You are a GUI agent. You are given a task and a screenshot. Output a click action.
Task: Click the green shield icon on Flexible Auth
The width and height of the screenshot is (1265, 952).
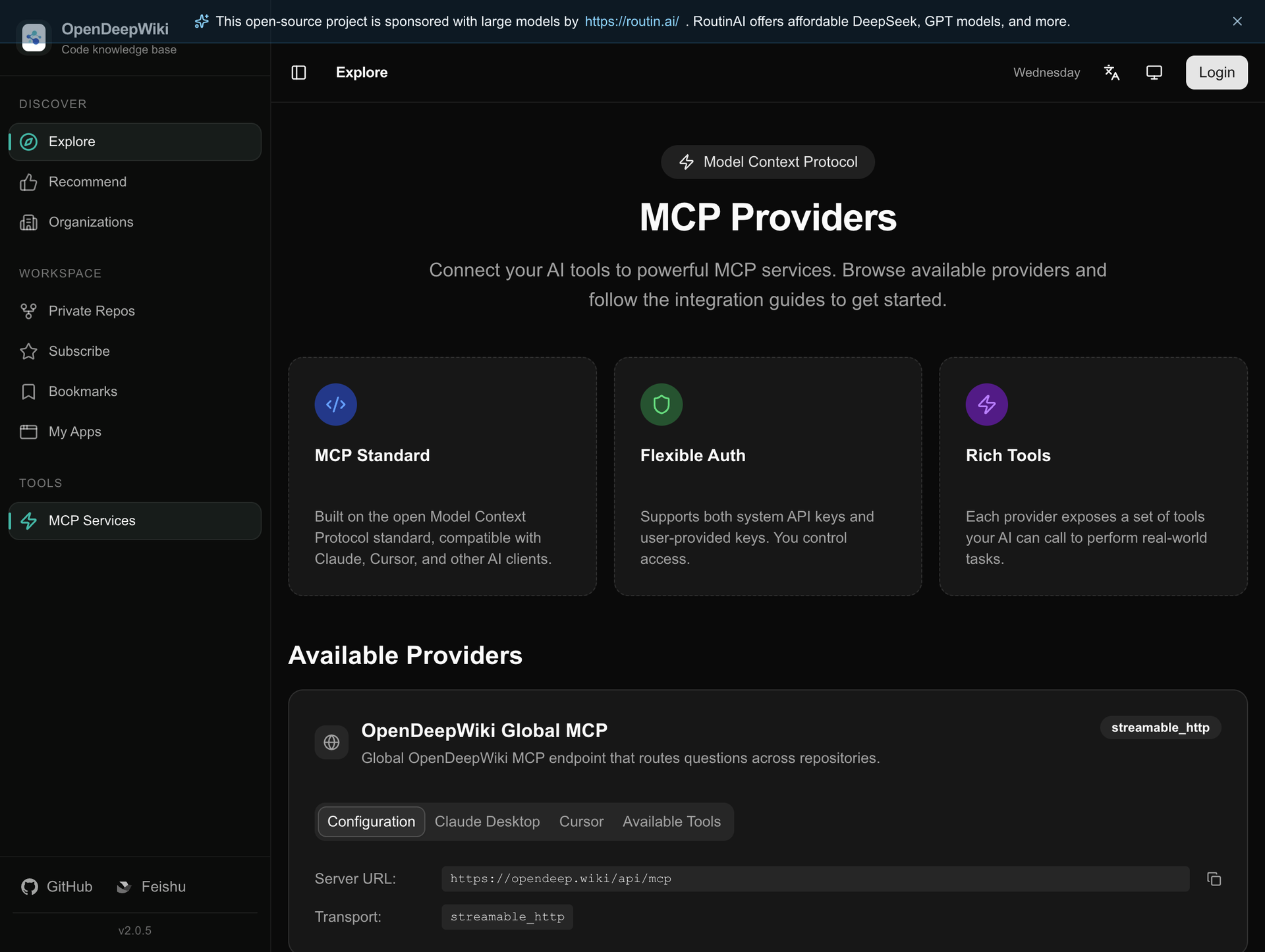click(661, 405)
